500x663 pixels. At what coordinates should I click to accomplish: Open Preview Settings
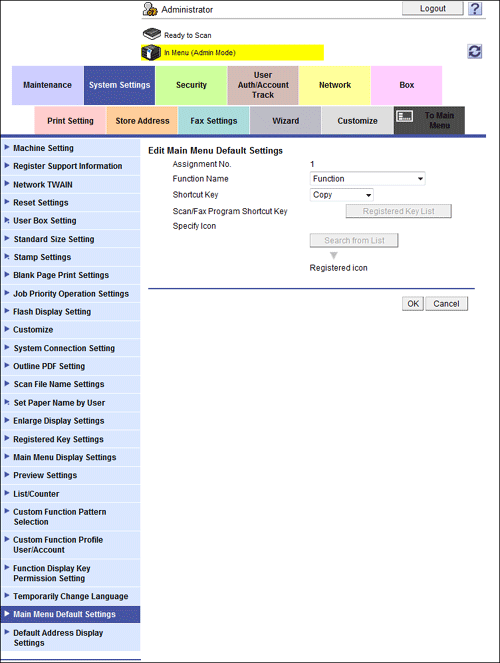(71, 475)
